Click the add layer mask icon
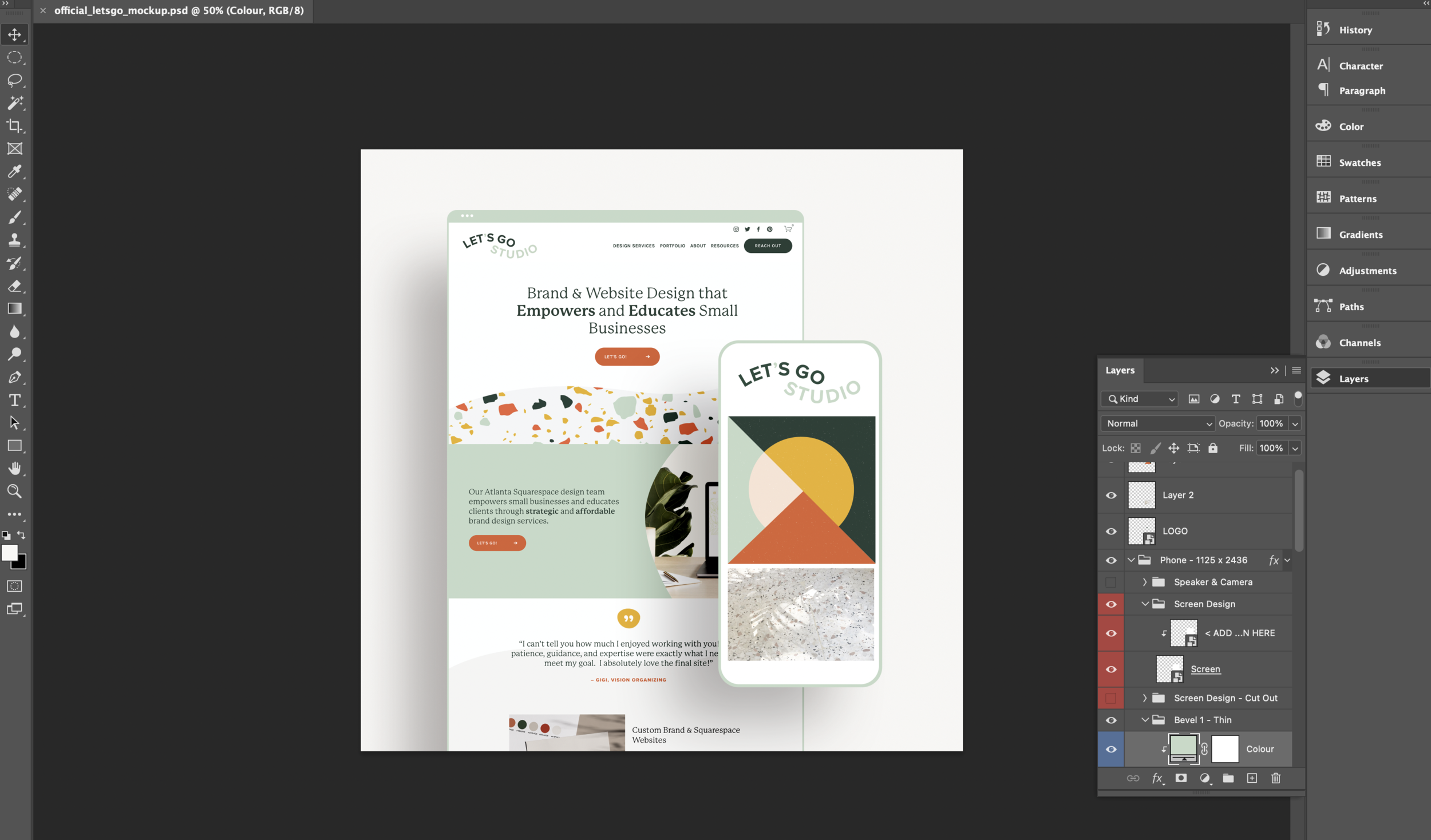 (1180, 778)
